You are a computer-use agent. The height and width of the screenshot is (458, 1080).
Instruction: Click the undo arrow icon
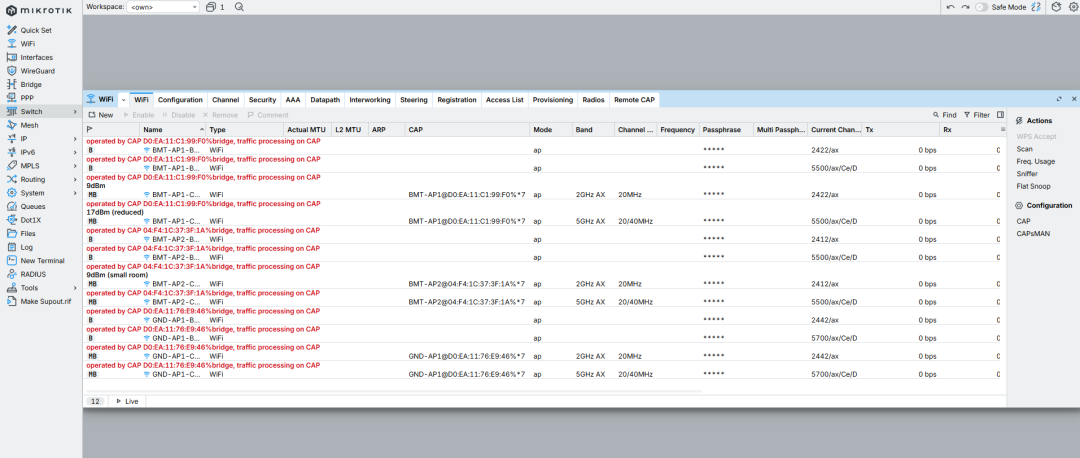pyautogui.click(x=951, y=7)
